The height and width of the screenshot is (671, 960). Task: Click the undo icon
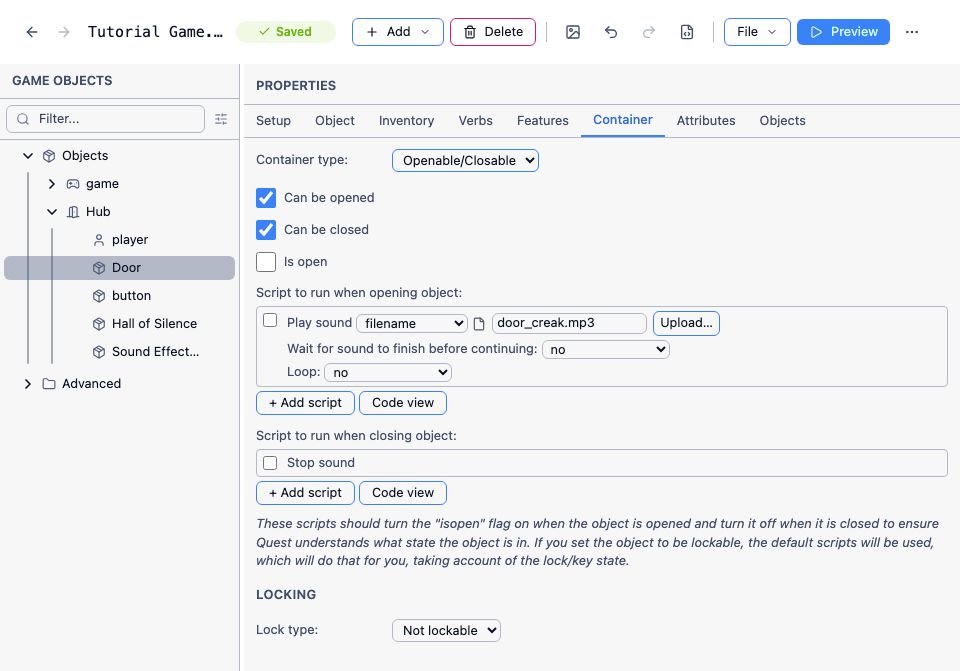610,32
